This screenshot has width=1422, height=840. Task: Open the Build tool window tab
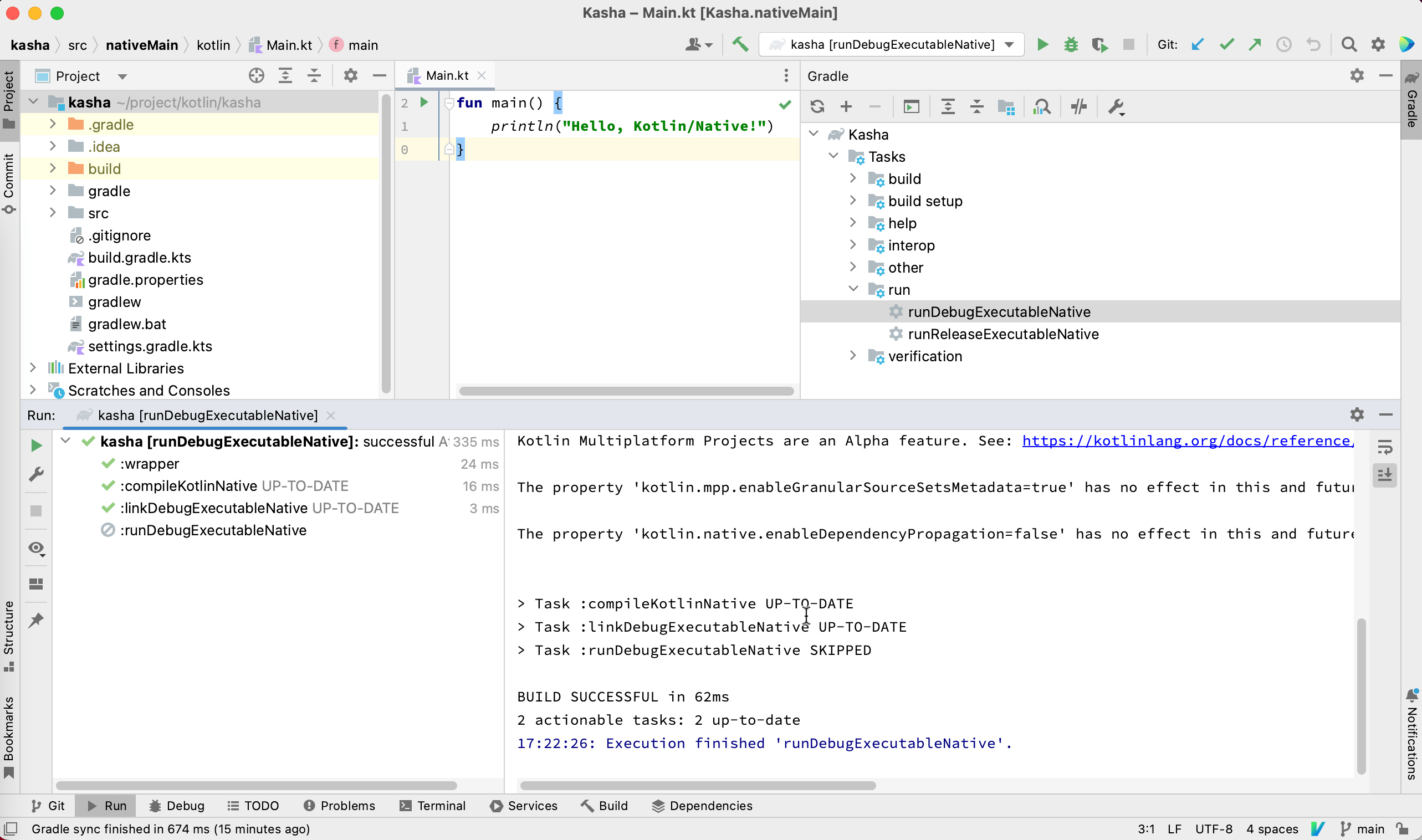point(605,805)
